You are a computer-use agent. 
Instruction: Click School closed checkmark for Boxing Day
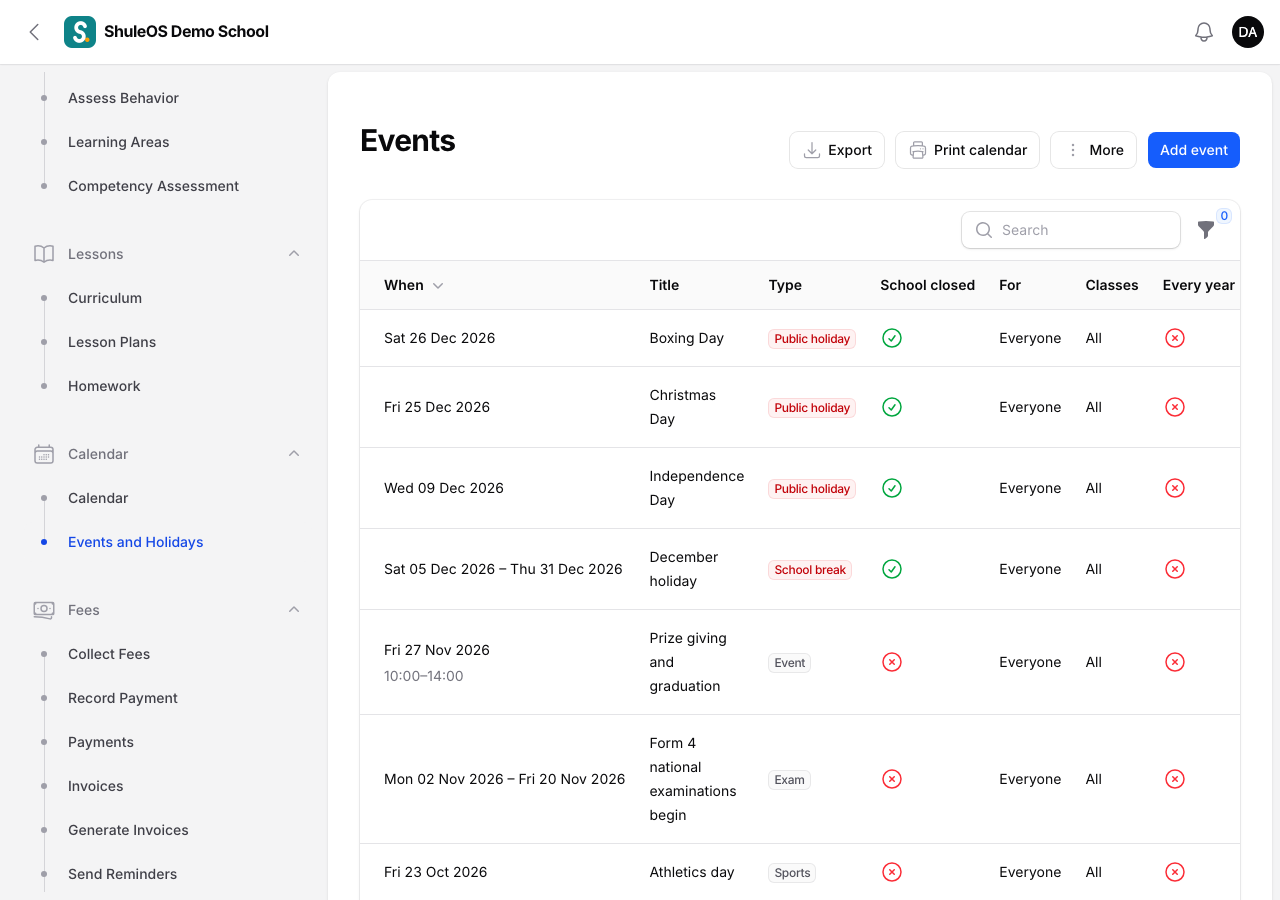point(892,338)
